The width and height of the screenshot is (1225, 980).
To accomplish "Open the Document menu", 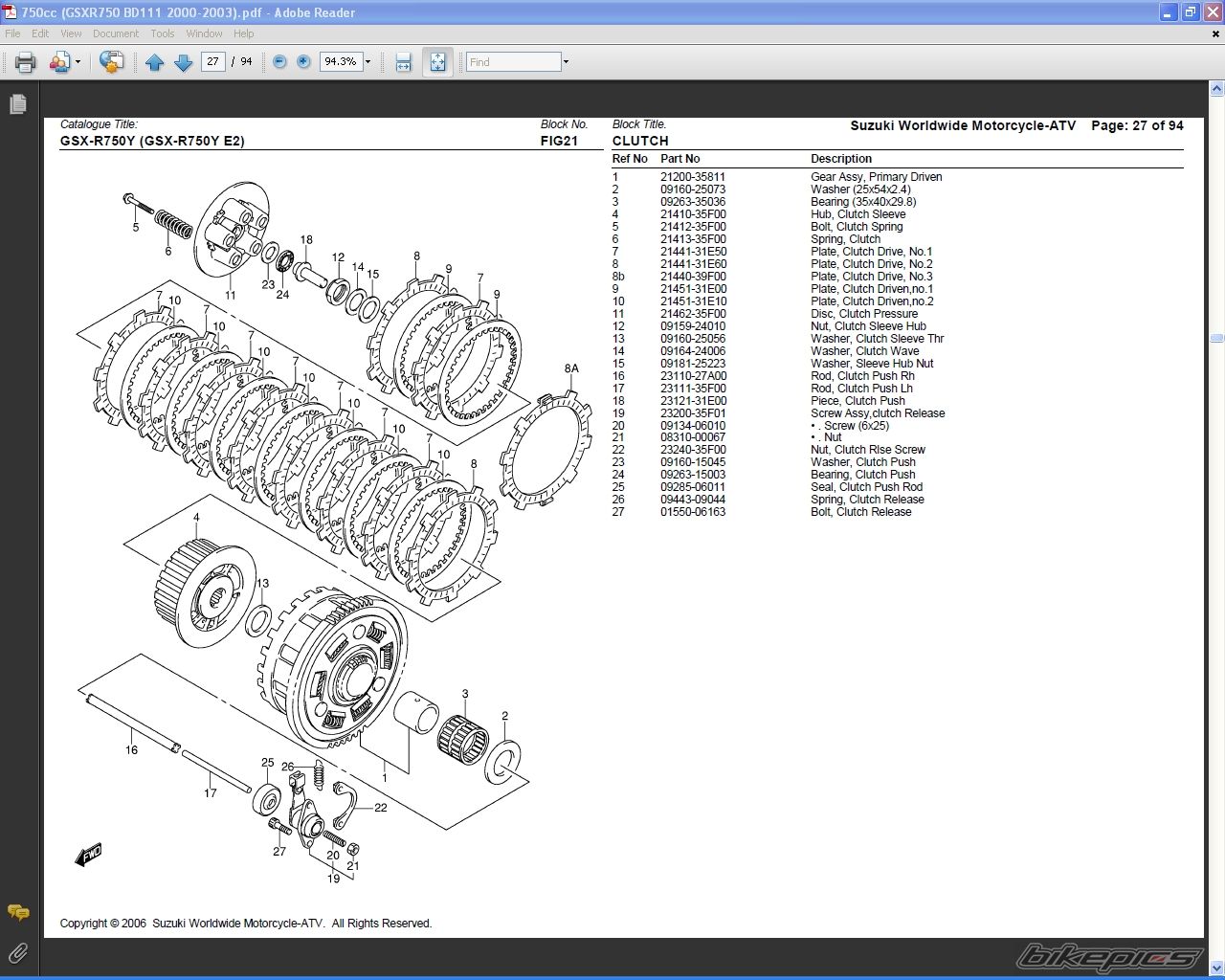I will coord(116,33).
